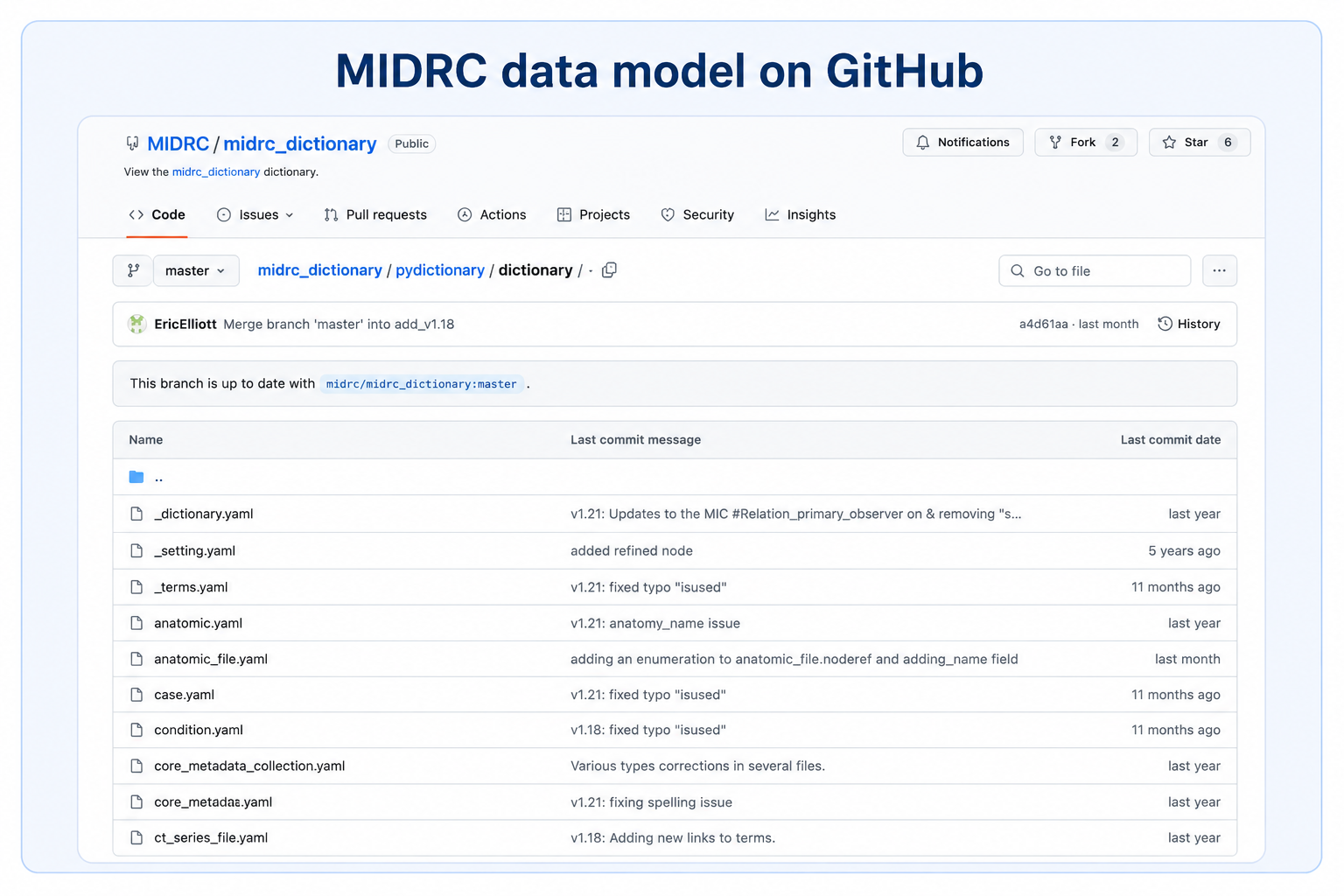Click the "v1.21: anatomy_name issue" commit message

pyautogui.click(x=655, y=623)
